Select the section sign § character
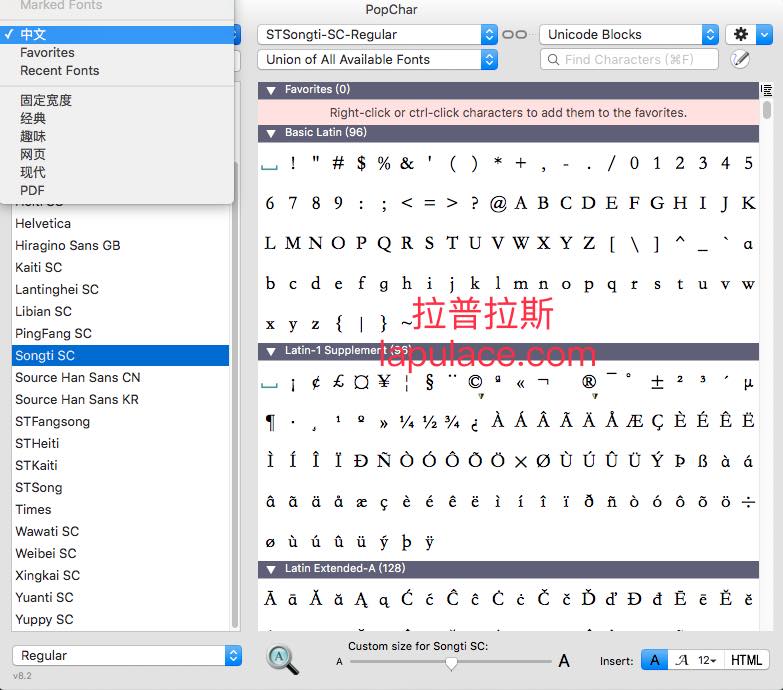 (429, 382)
